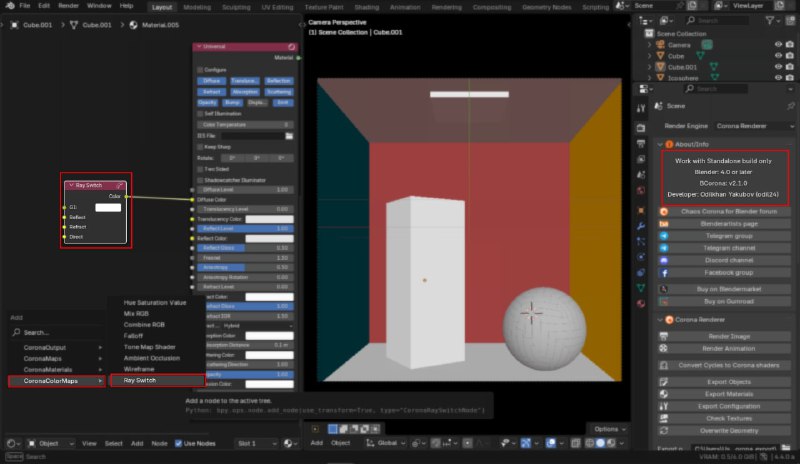This screenshot has height=464, width=800.
Task: Click Rendered viewport shading icon
Action: point(611,443)
